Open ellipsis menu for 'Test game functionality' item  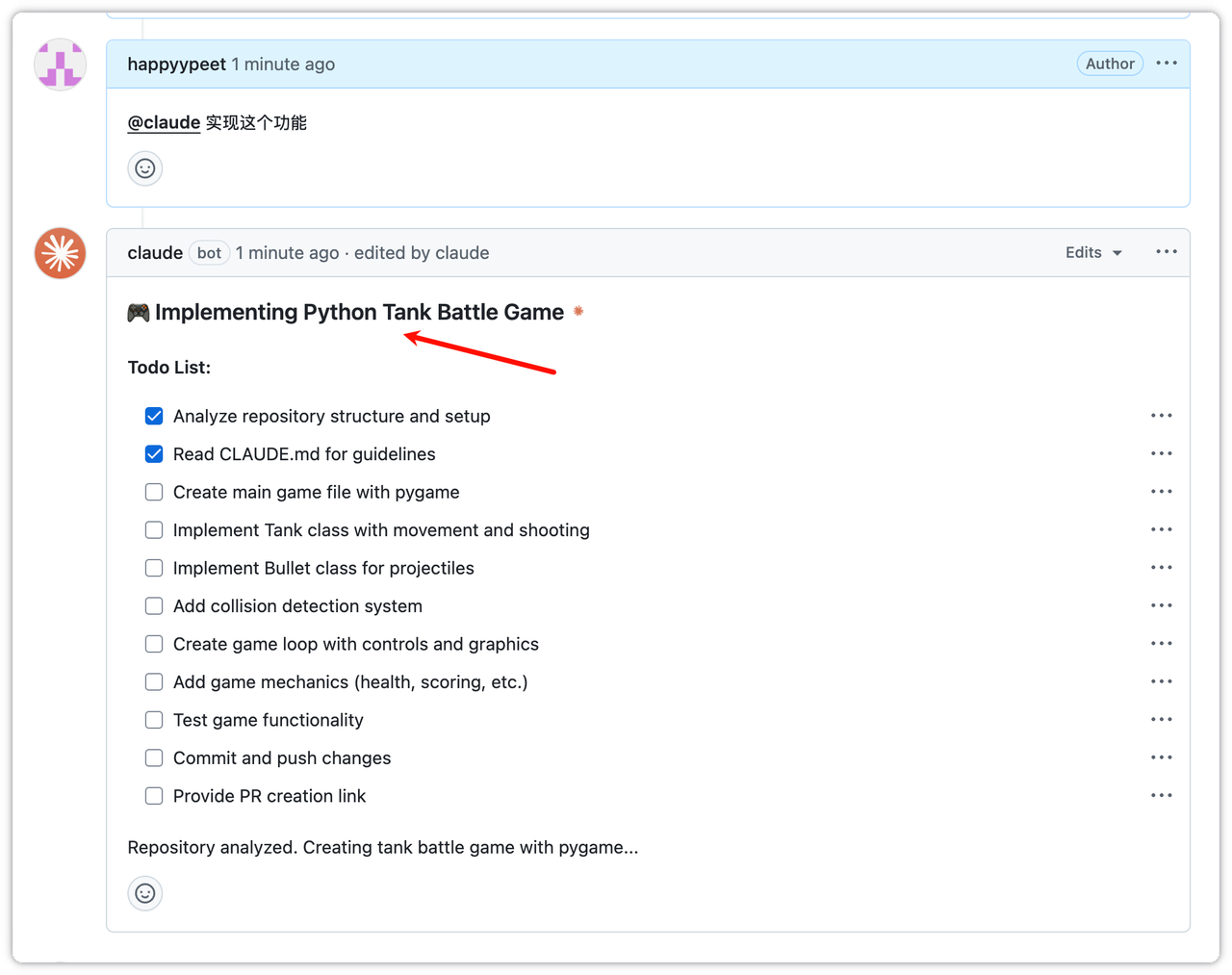pos(1162,720)
